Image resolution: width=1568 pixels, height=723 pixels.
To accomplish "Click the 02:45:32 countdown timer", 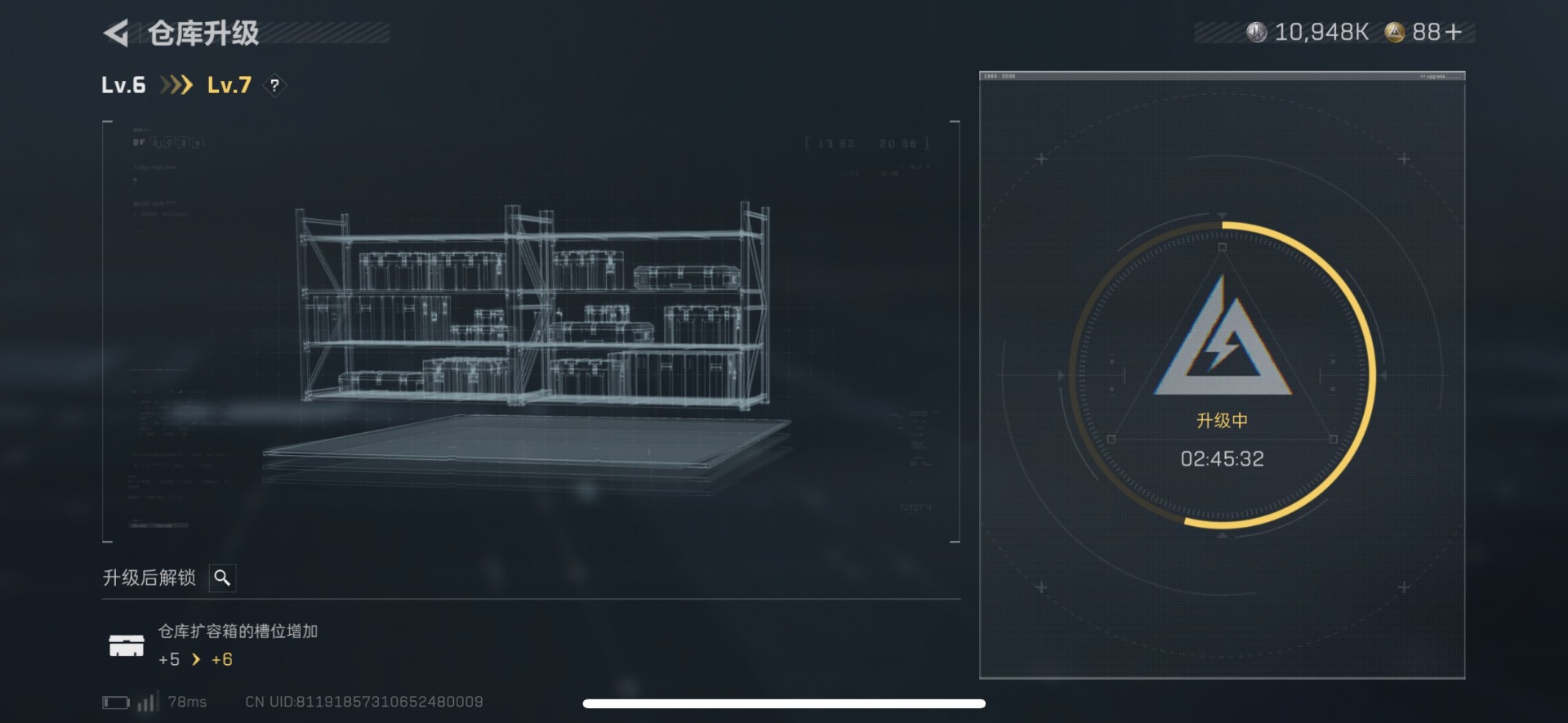I will (x=1223, y=459).
